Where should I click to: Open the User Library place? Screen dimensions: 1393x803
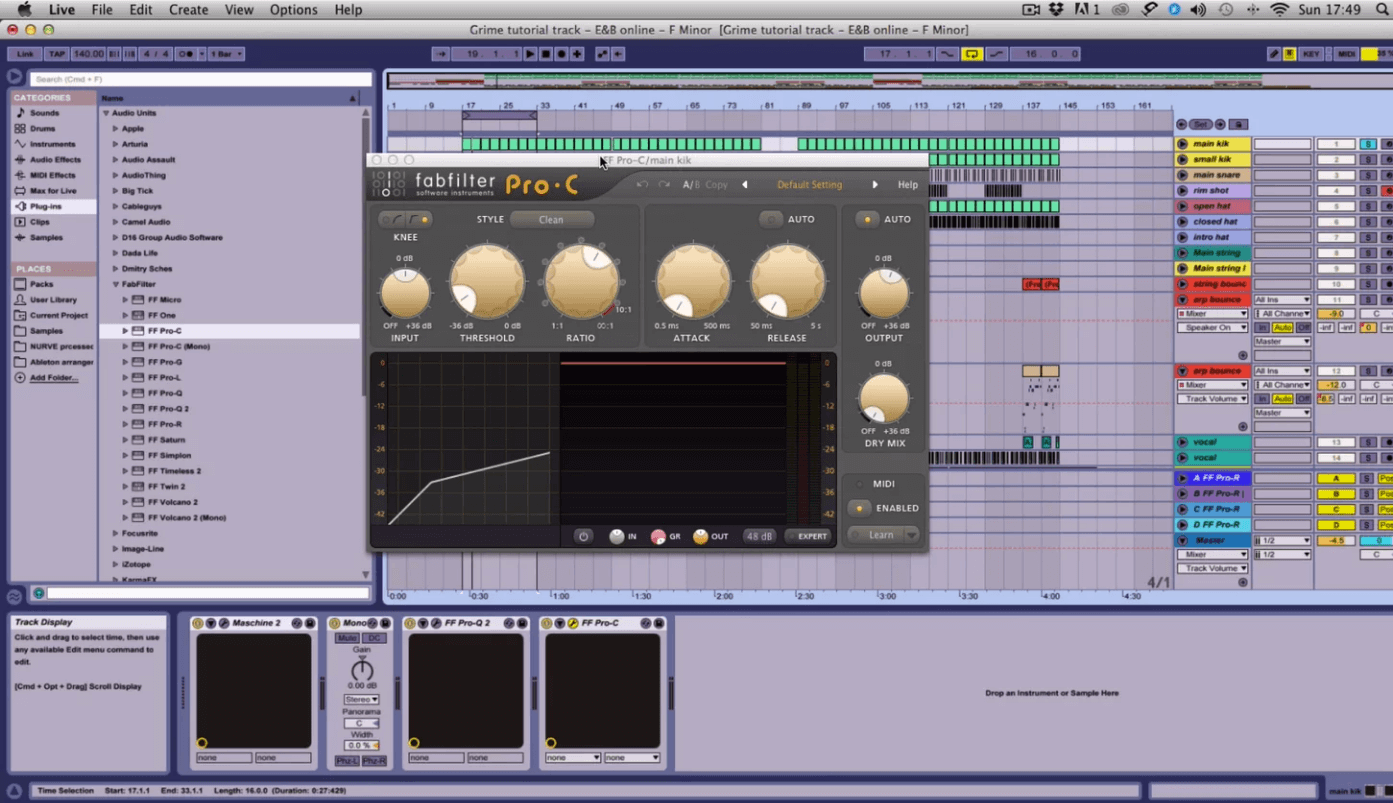pyautogui.click(x=53, y=300)
